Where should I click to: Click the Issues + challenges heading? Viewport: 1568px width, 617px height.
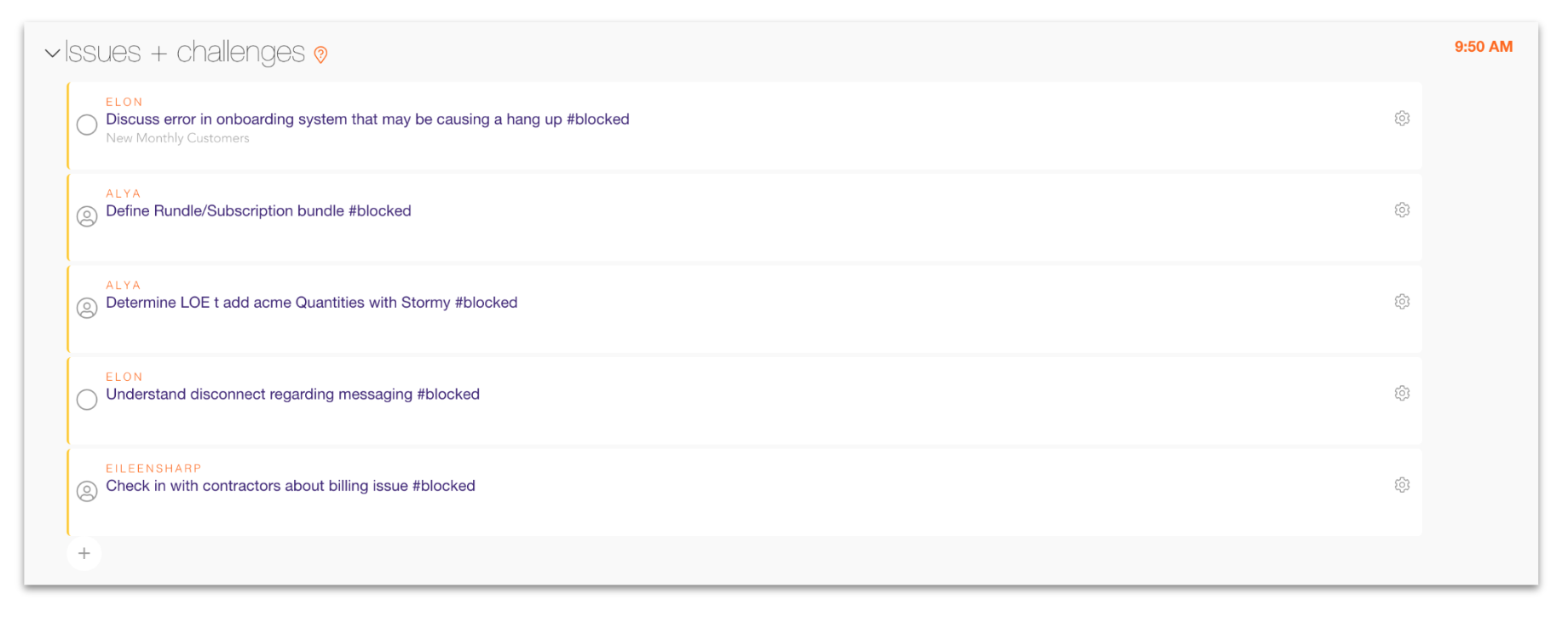tap(185, 52)
